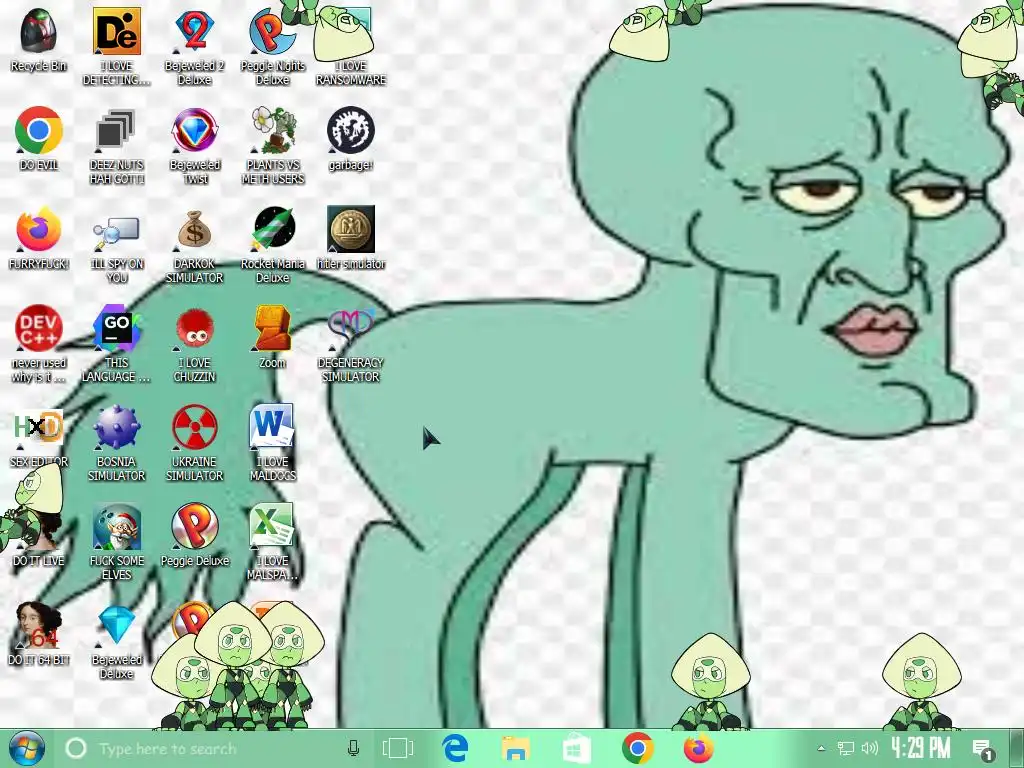
Task: Select the 'DARKOK SIMULATOR' money bag icon
Action: tap(195, 230)
